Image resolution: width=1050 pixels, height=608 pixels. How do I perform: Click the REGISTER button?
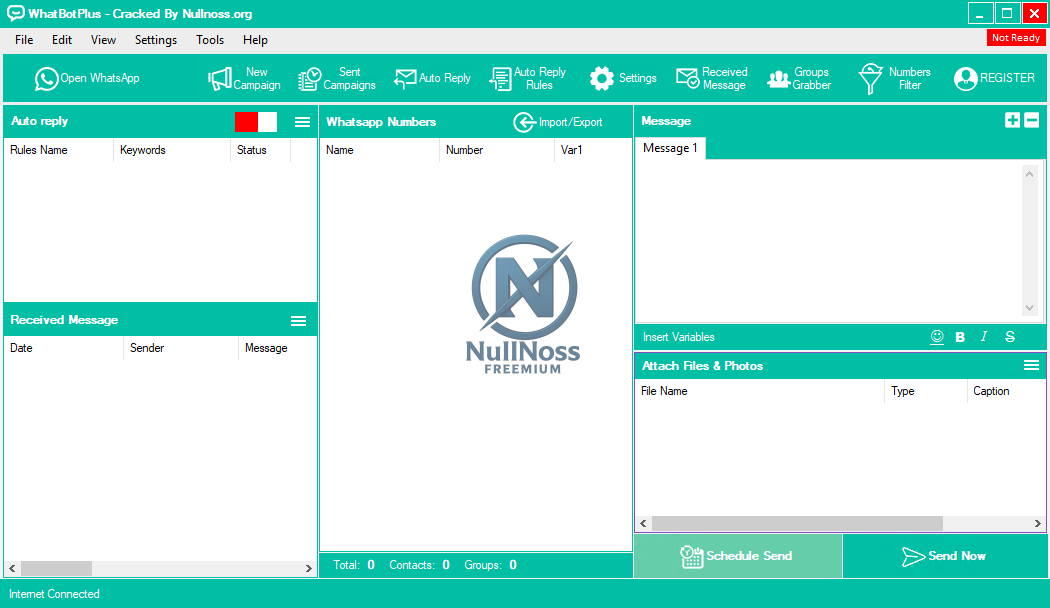pos(994,78)
